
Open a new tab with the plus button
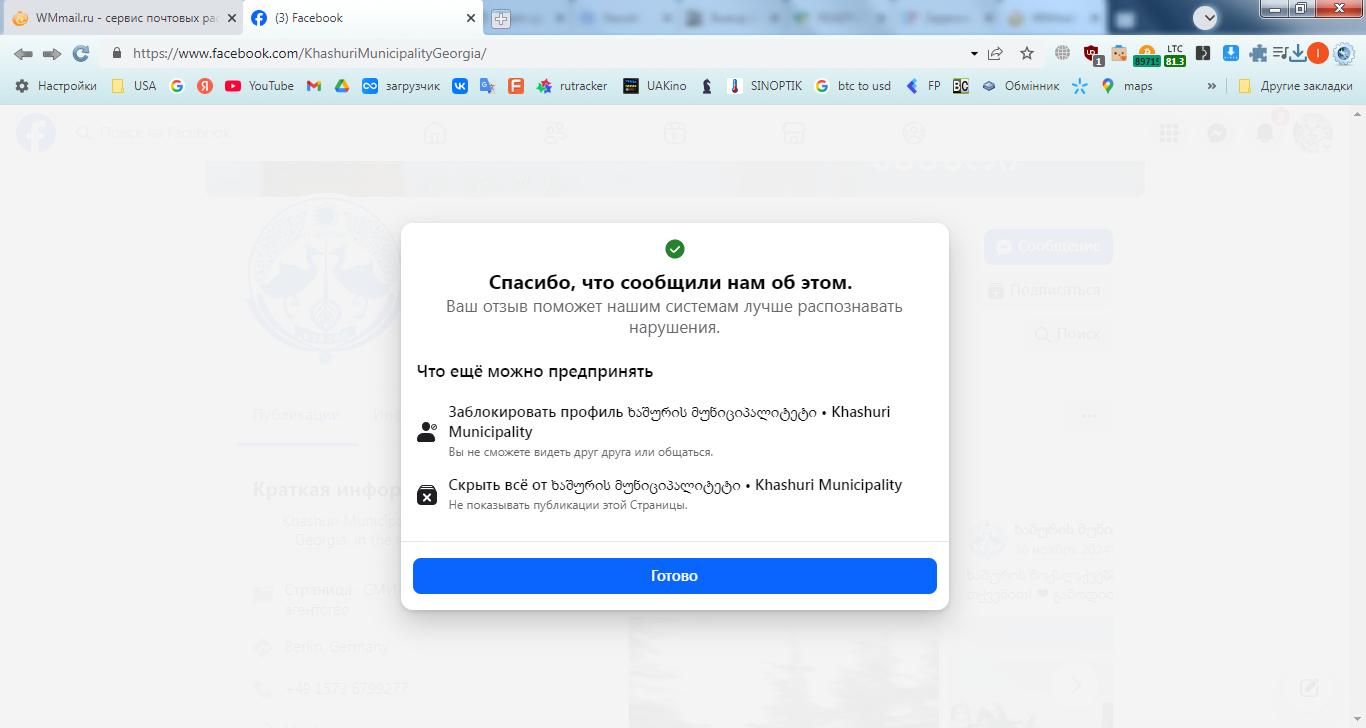pos(500,18)
